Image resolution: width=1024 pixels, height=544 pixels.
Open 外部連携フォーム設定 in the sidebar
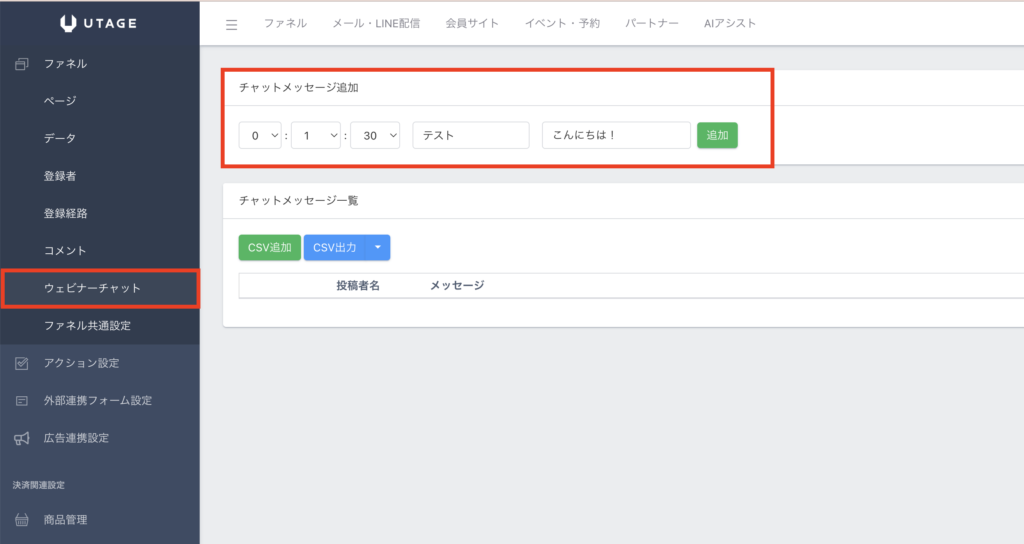coord(100,401)
